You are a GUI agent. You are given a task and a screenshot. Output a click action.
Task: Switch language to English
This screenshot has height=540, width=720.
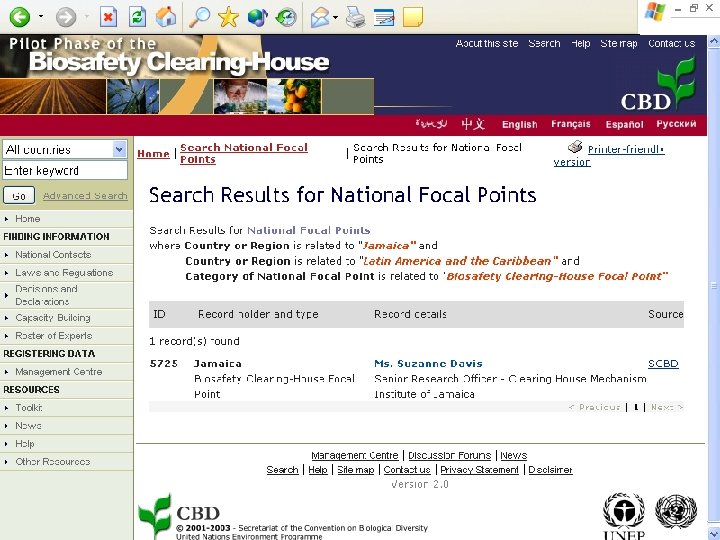point(519,124)
